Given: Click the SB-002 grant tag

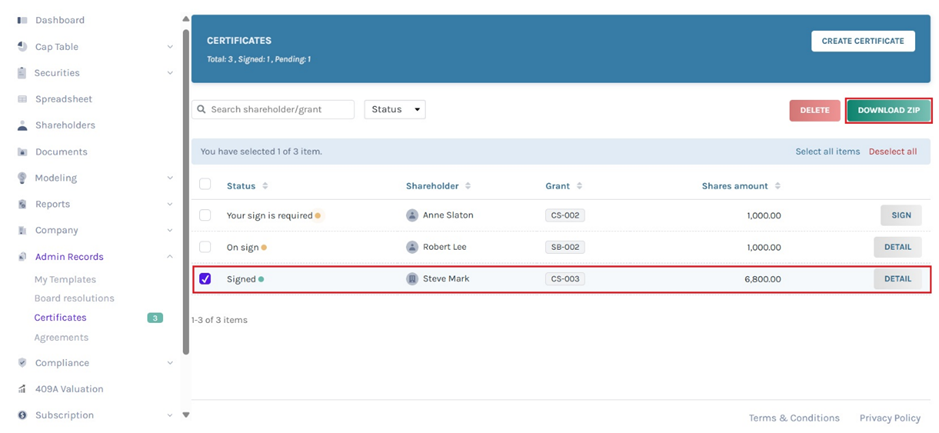Looking at the screenshot, I should (565, 247).
